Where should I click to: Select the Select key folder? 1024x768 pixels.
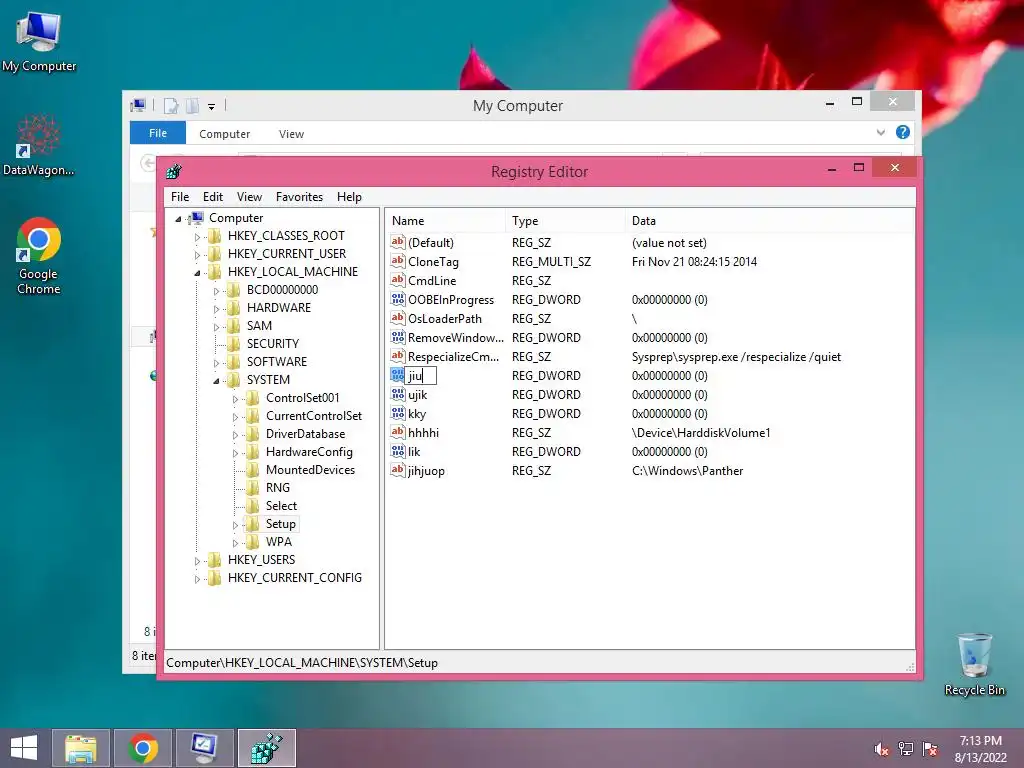point(252,505)
